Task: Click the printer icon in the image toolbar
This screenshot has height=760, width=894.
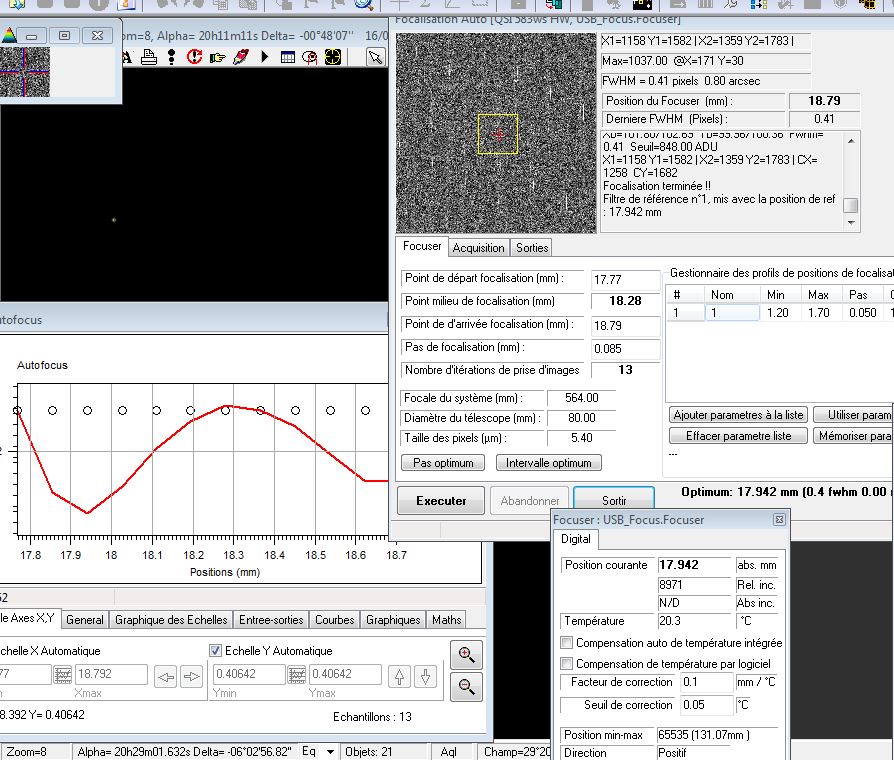Action: (x=149, y=57)
